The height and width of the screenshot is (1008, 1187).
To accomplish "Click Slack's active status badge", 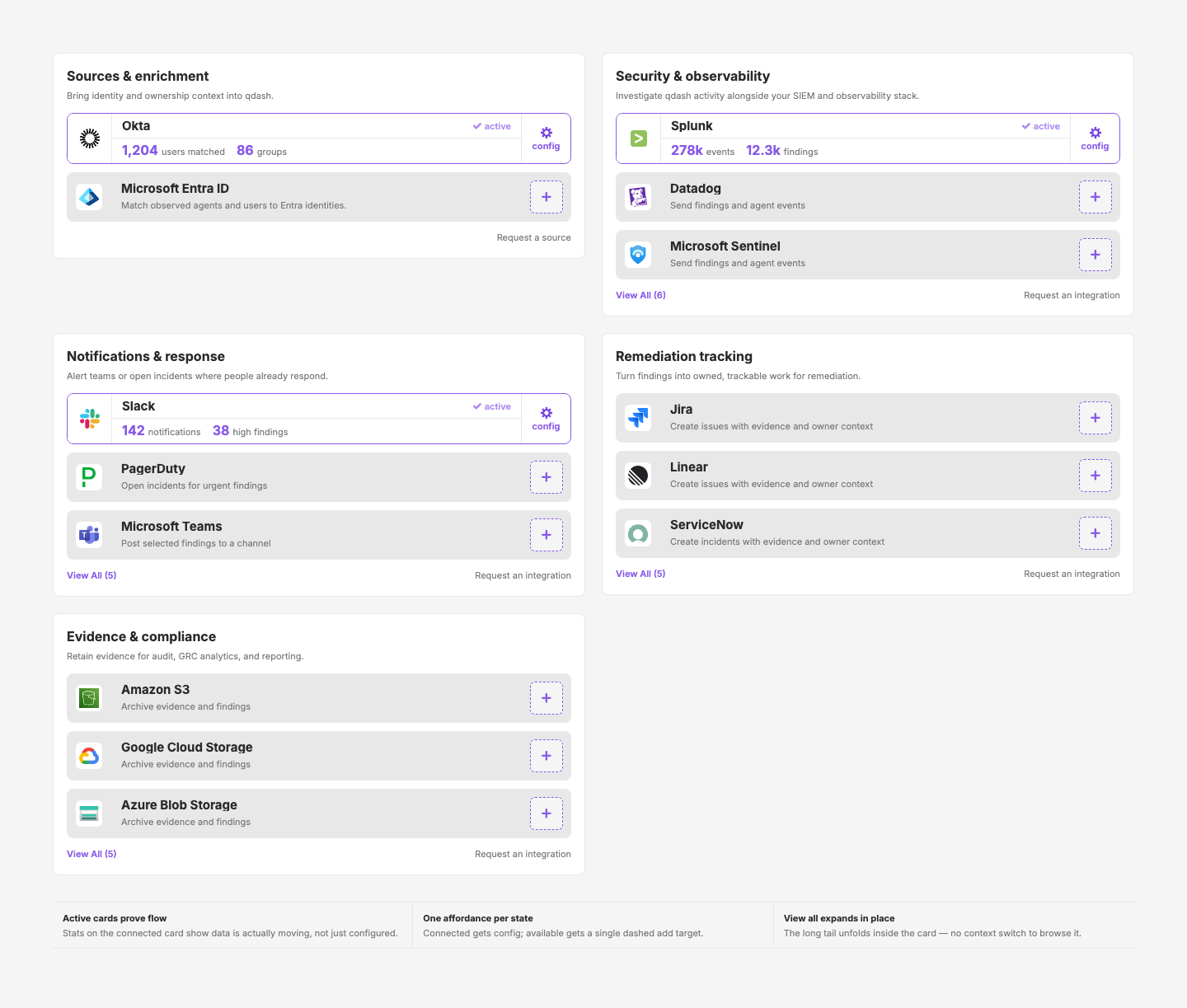I will pyautogui.click(x=492, y=406).
